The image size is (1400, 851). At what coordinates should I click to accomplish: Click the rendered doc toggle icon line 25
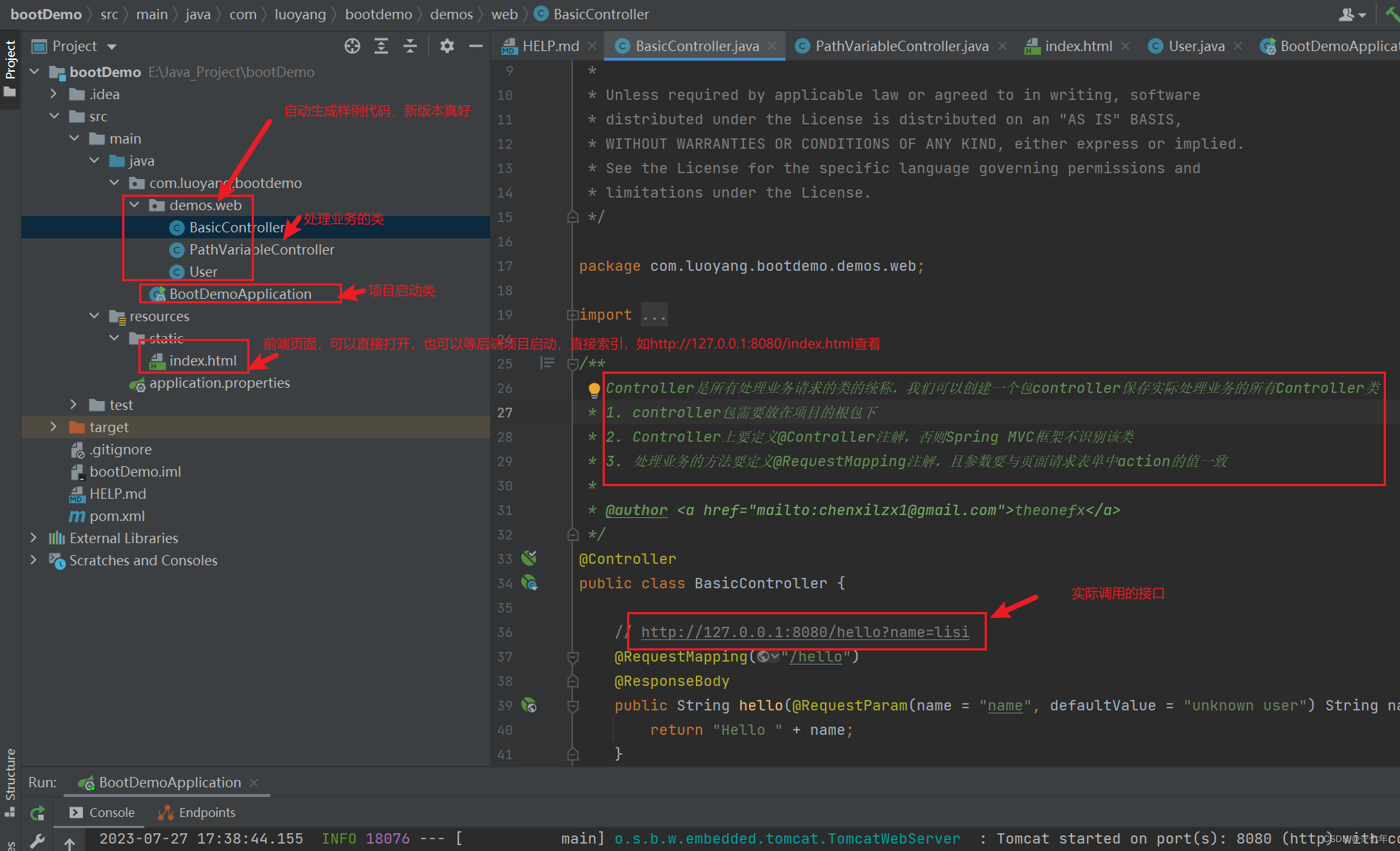coord(547,363)
